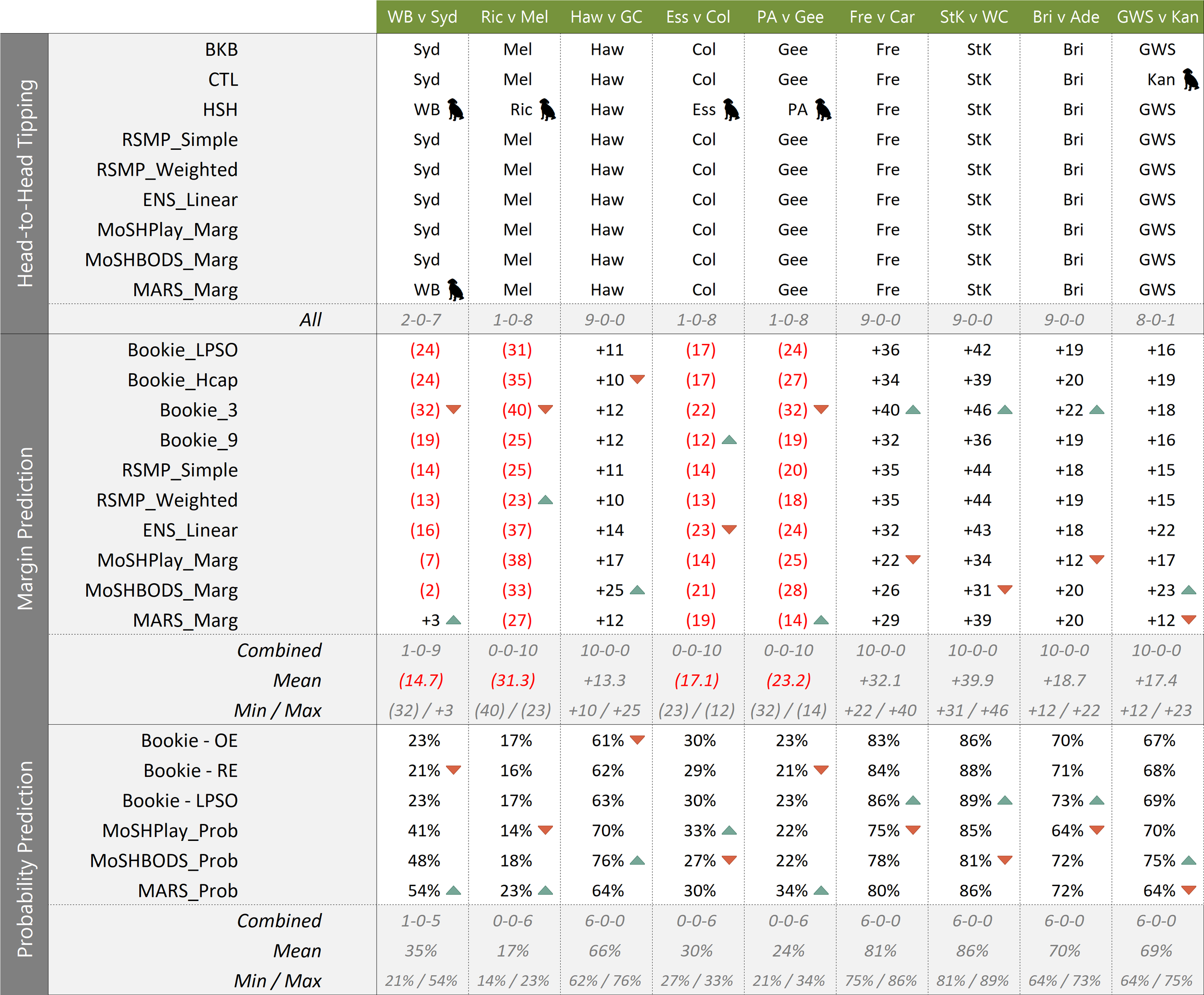The height and width of the screenshot is (995, 1204).
Task: Click red down arrow next to Bookie_3 (32) in WB v Syd
Action: tap(453, 409)
